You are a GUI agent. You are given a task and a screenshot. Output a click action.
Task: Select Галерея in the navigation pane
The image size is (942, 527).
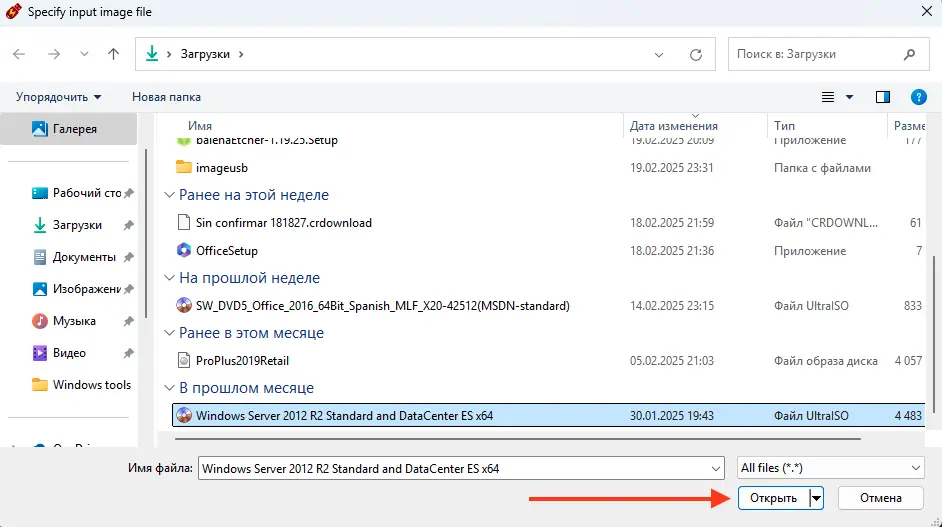68,129
